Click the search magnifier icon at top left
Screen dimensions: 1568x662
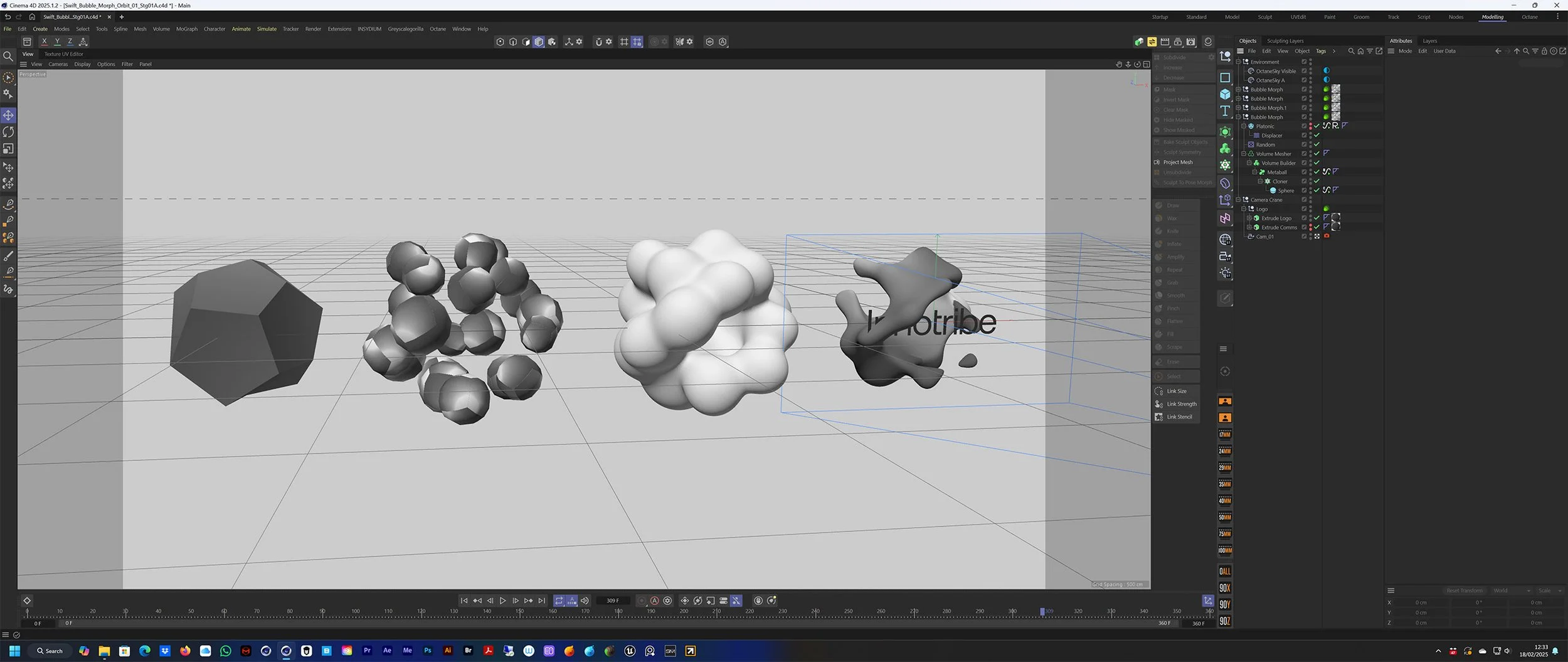point(8,56)
